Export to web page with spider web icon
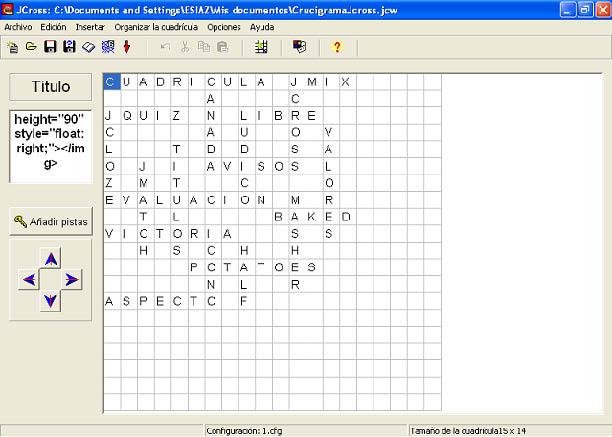Viewport: 612px width, 437px height. [x=108, y=47]
